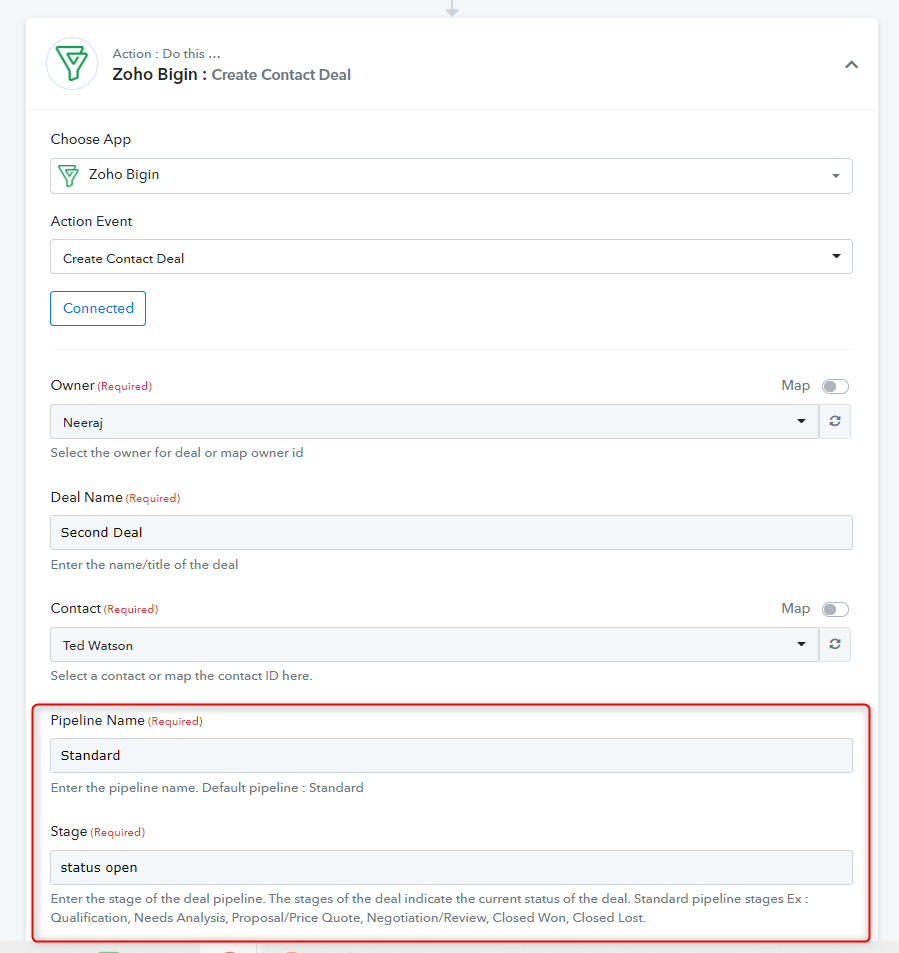
Task: Click the Zoho Bigin icon in Choose App field
Action: coord(68,176)
